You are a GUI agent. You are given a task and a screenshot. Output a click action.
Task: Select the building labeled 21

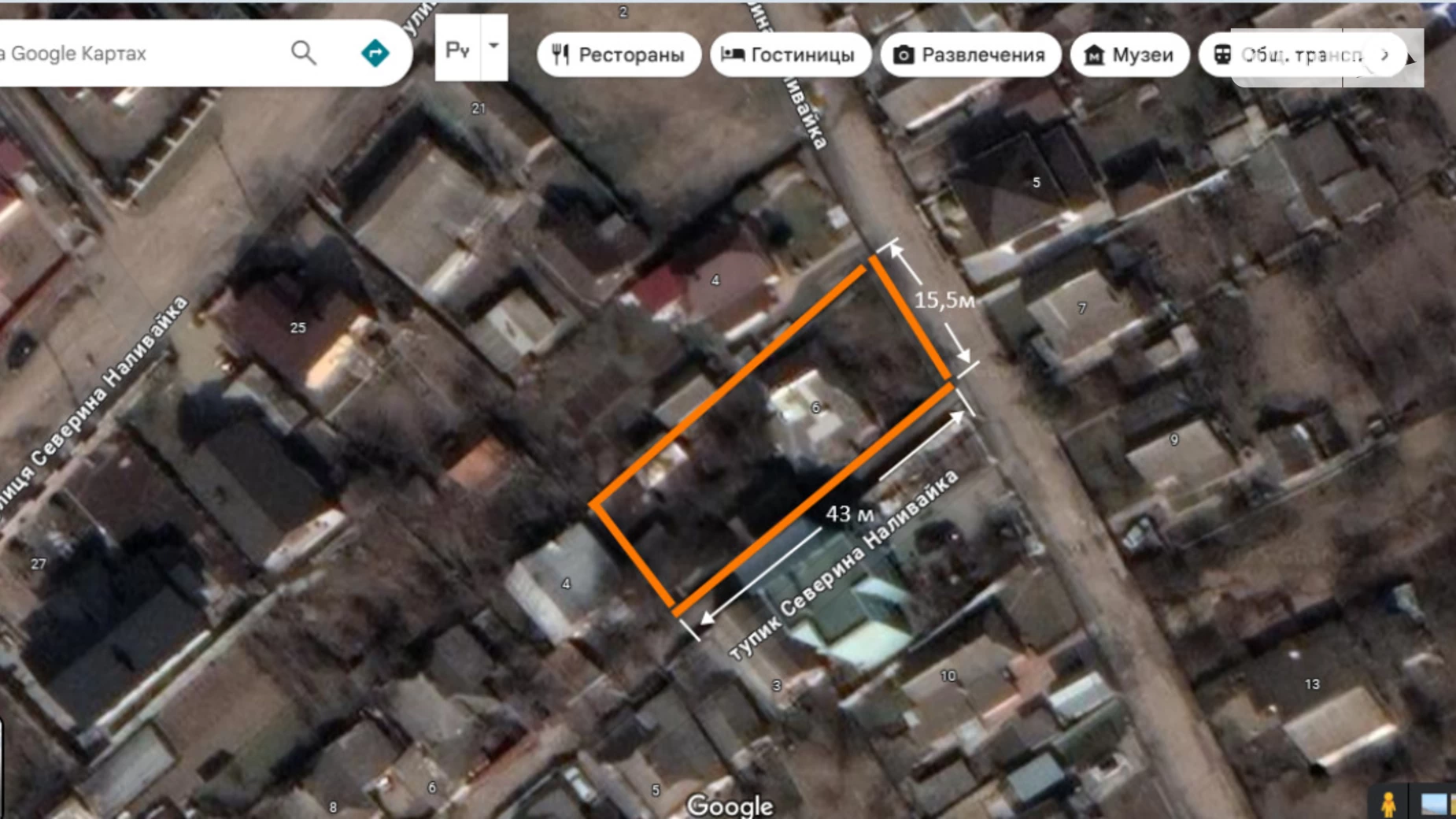click(479, 109)
